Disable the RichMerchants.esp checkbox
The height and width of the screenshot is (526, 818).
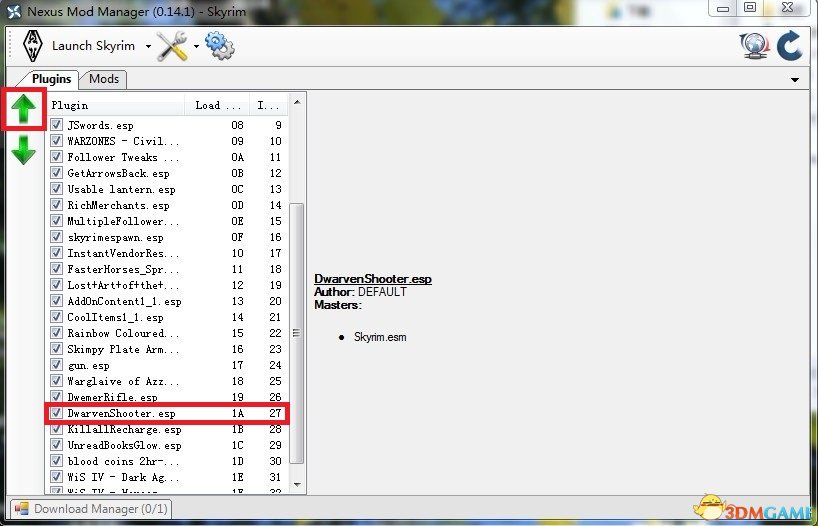tap(56, 205)
